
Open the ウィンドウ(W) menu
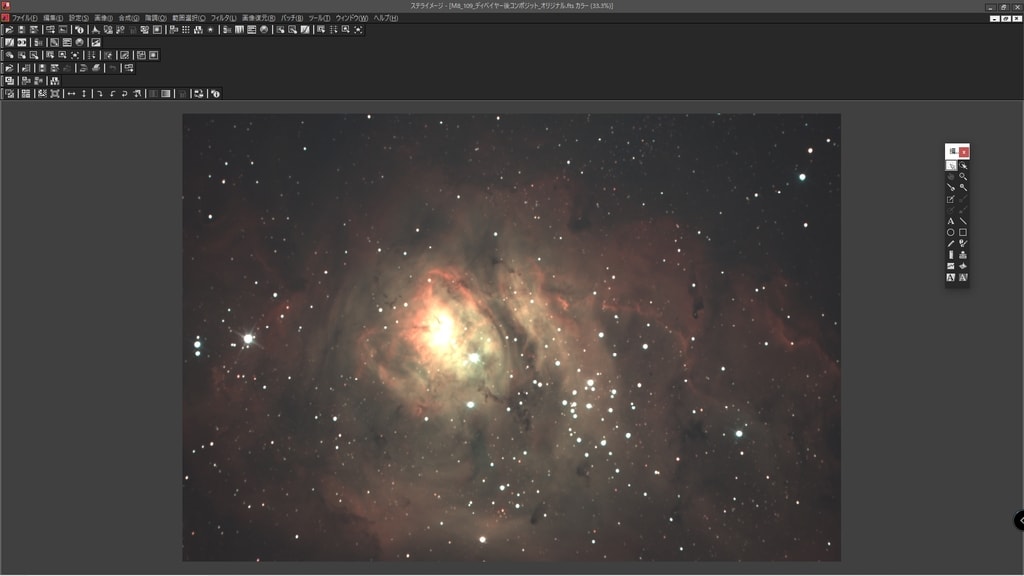[x=352, y=18]
